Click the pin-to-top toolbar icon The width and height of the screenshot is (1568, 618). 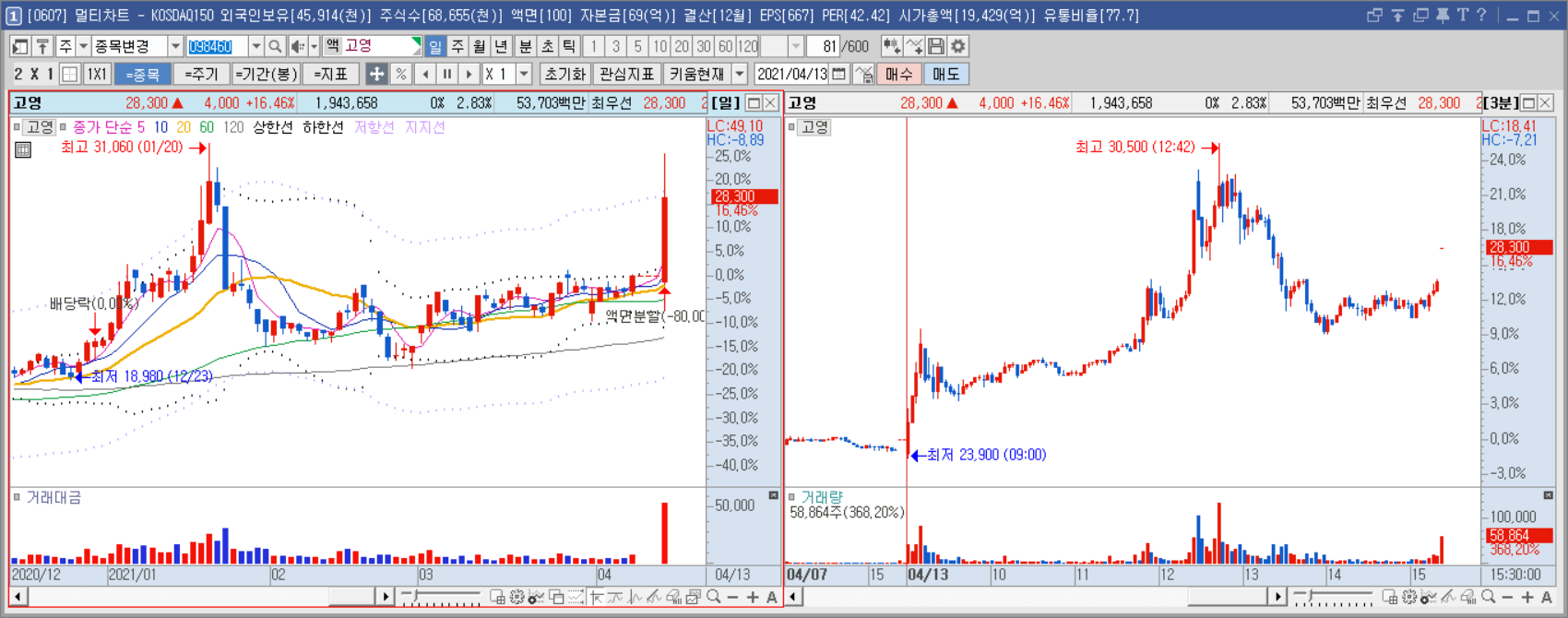[x=42, y=46]
